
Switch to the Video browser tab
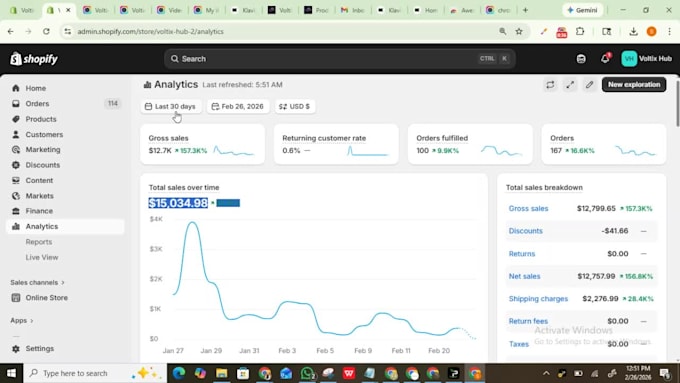[x=169, y=10]
